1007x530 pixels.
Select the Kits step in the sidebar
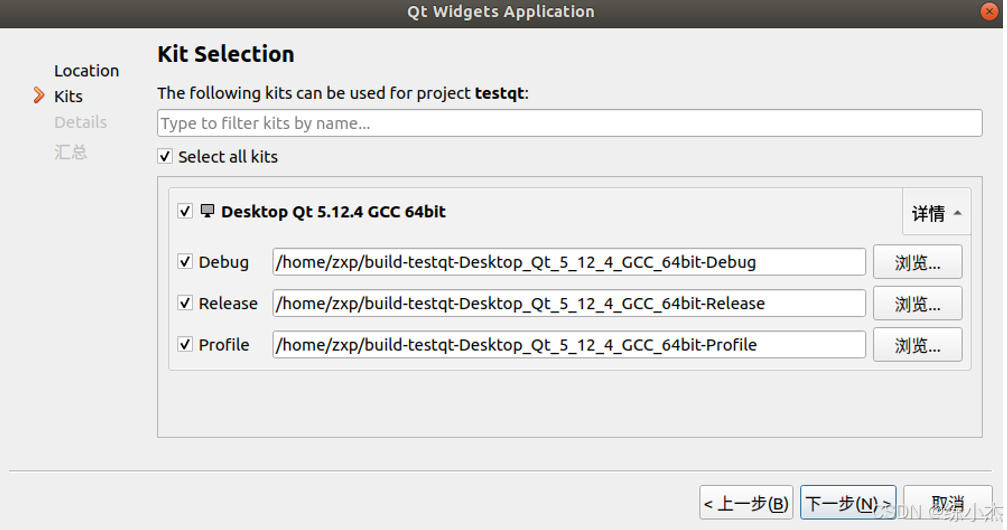click(68, 96)
